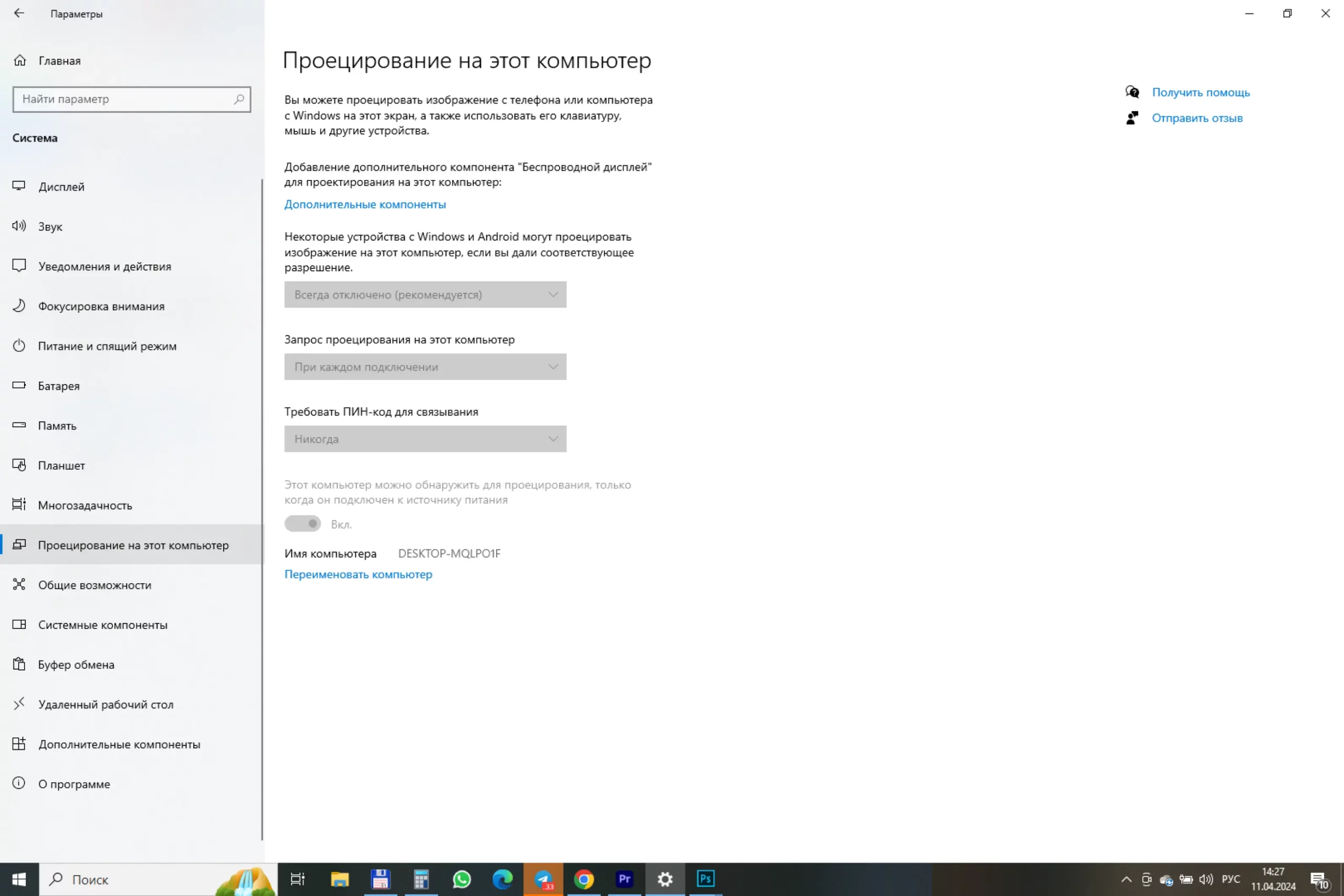Show hidden tray icons chevron

tap(1126, 879)
